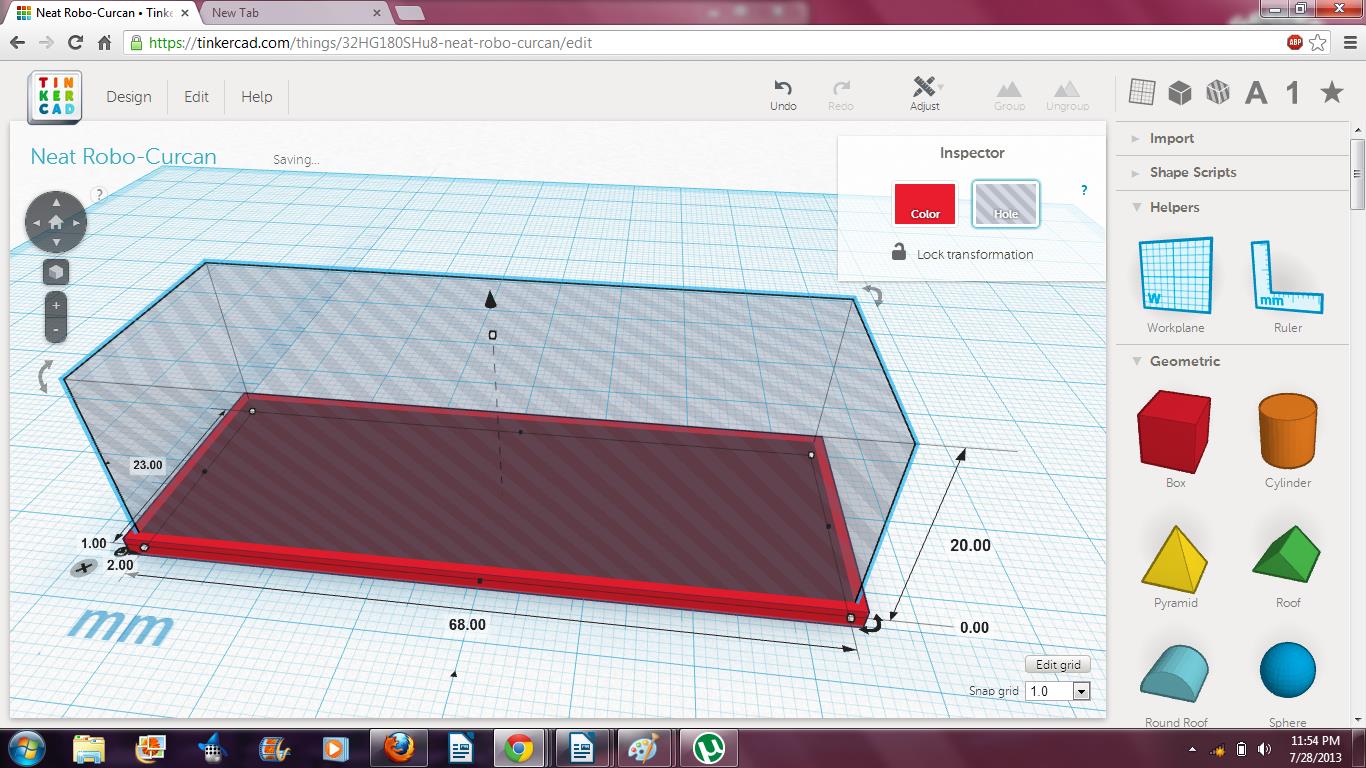Click the Redo toolbar button
Image resolution: width=1366 pixels, height=768 pixels.
[841, 95]
